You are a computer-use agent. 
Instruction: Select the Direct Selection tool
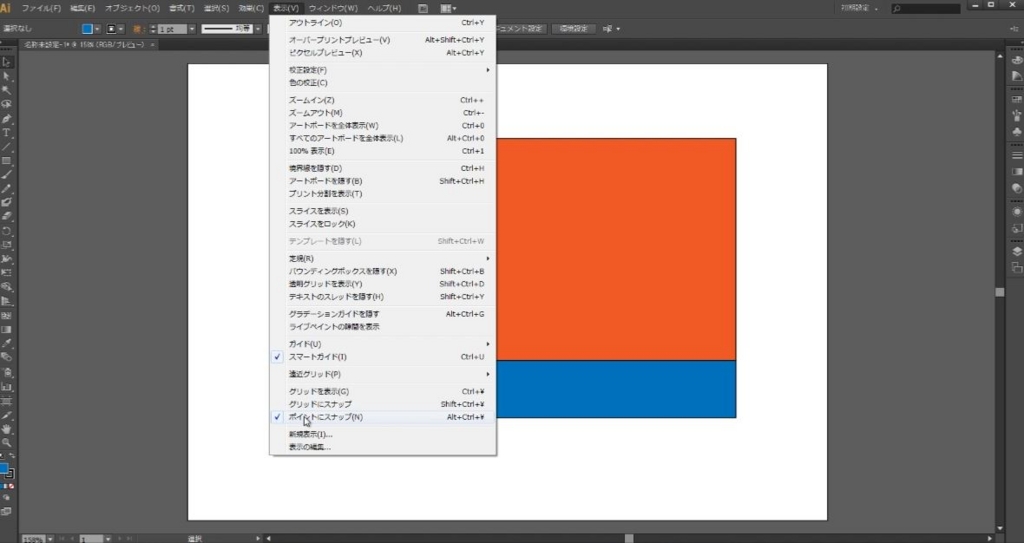click(7, 76)
